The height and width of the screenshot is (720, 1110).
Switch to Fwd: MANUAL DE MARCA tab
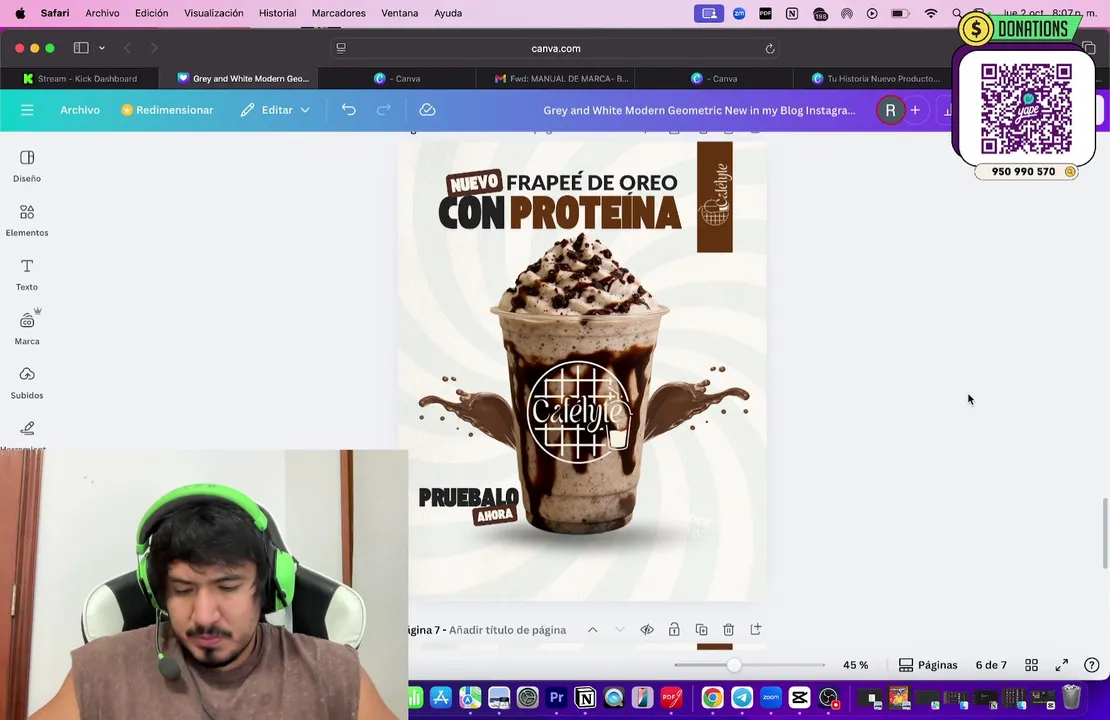pos(561,79)
